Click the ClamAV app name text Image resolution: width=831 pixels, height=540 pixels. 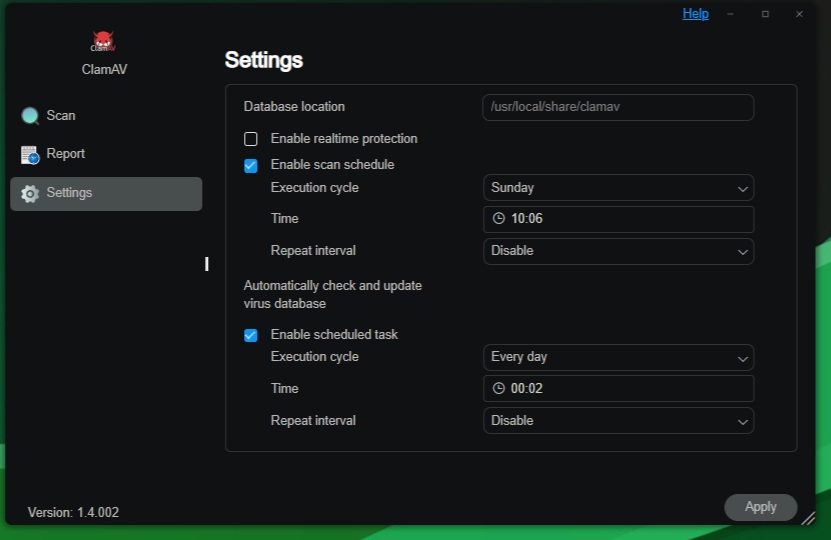pyautogui.click(x=104, y=69)
